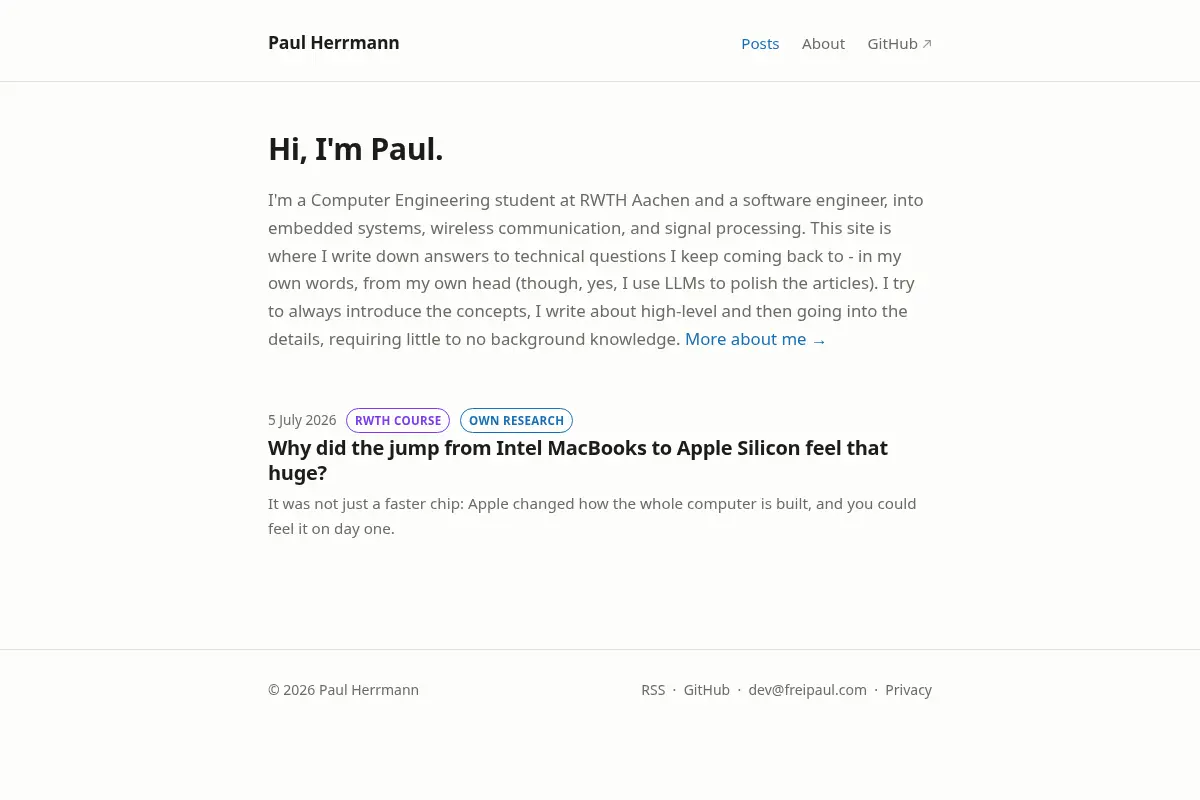Open the GitHub link in the header
Screen dimensions: 1200x800
point(900,44)
